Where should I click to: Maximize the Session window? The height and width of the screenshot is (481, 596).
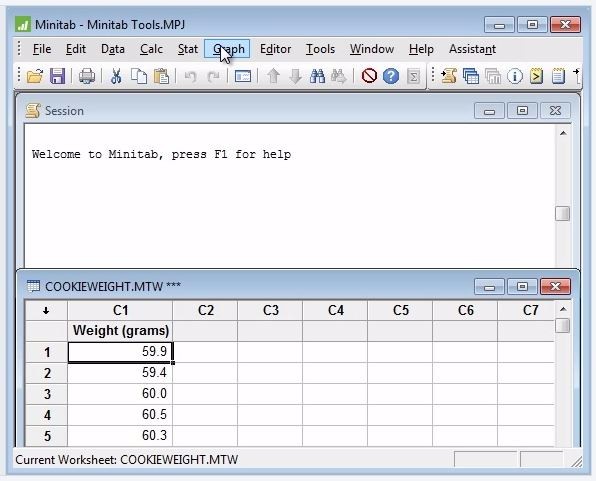(522, 111)
